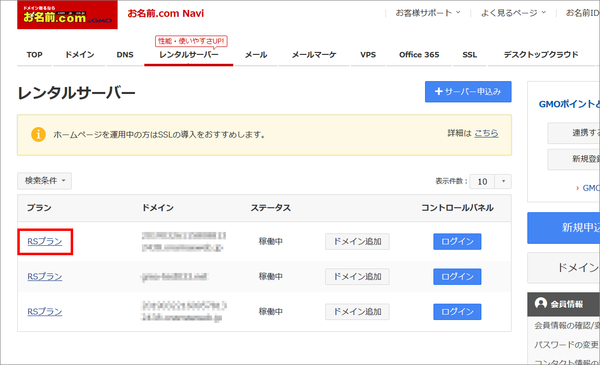Image resolution: width=600 pixels, height=365 pixels.
Task: Open the SSL tab
Action: pyautogui.click(x=470, y=55)
